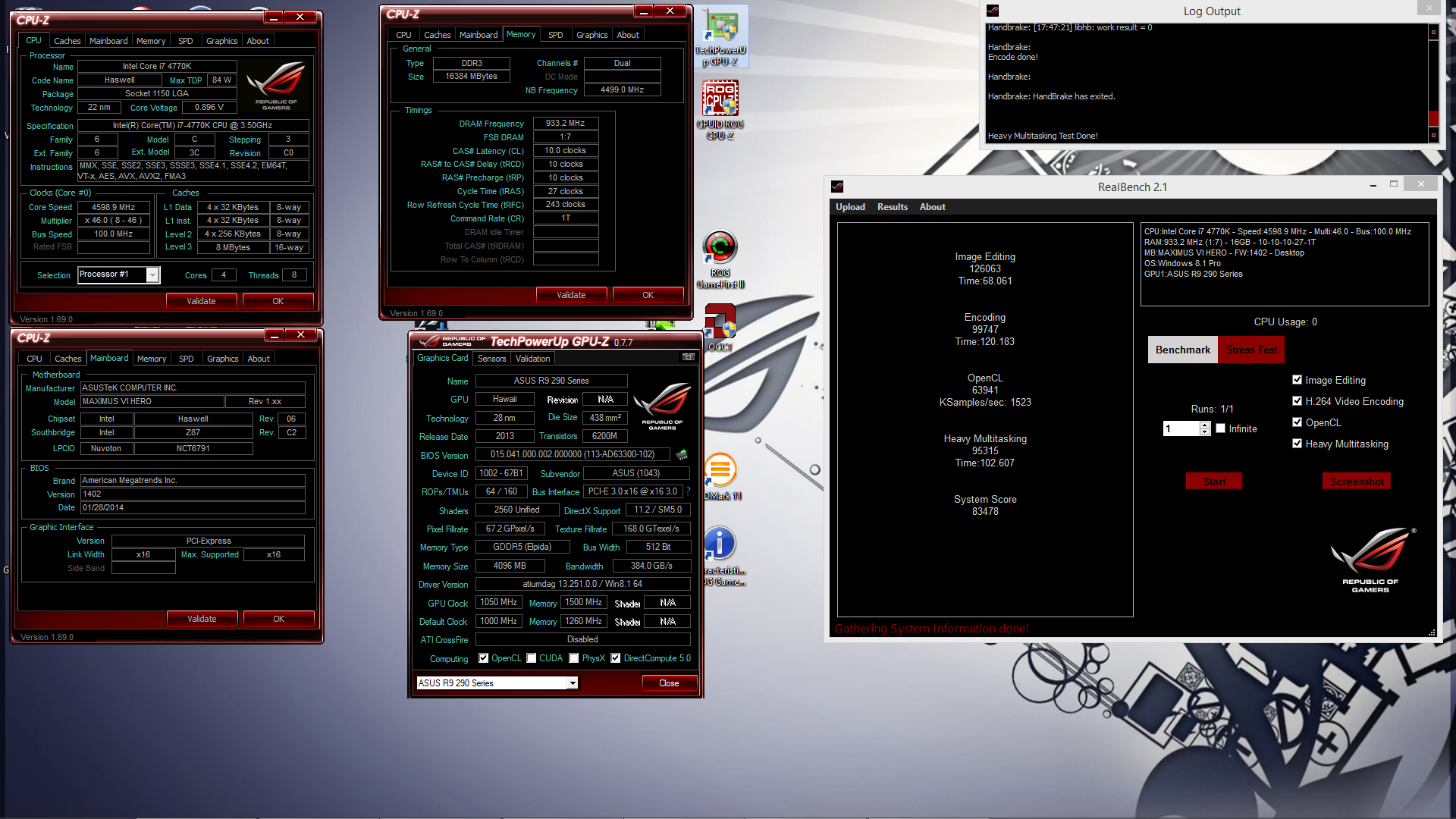Click Bus Interface question mark in GPU-Z
The image size is (1456, 819).
tap(688, 491)
